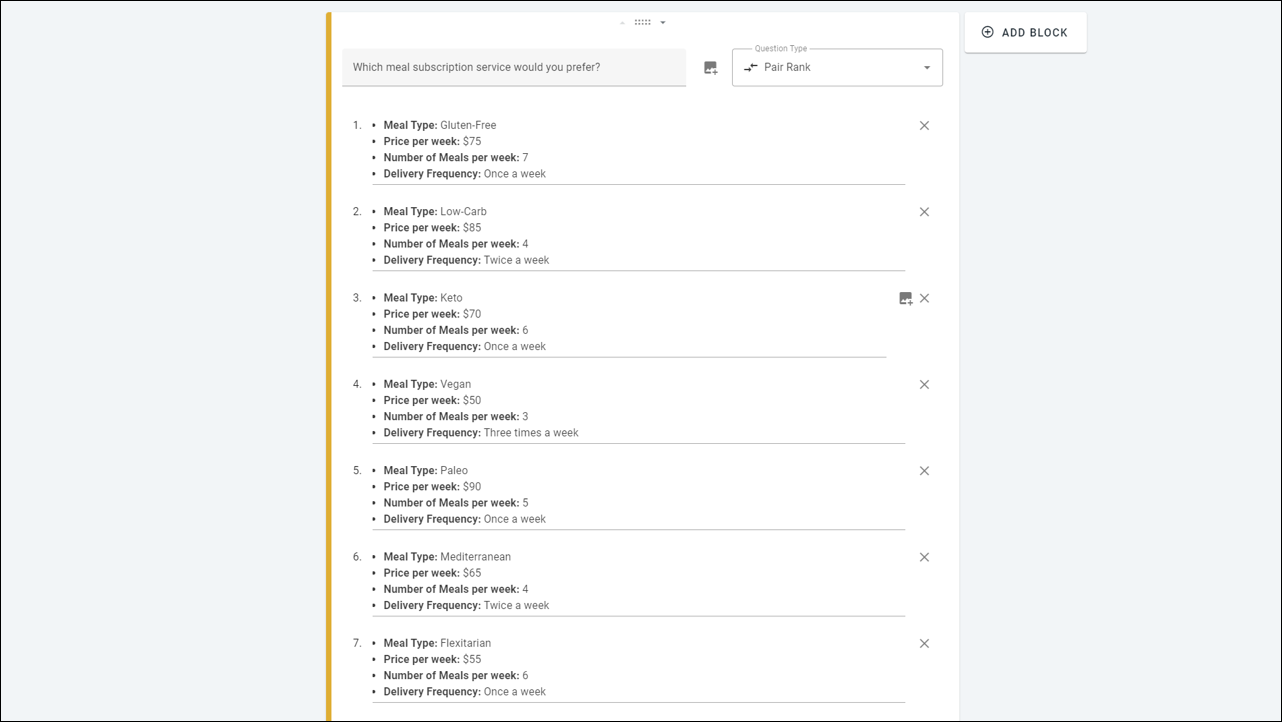The height and width of the screenshot is (722, 1282).
Task: Delete the Keto option using the X icon
Action: click(x=924, y=298)
